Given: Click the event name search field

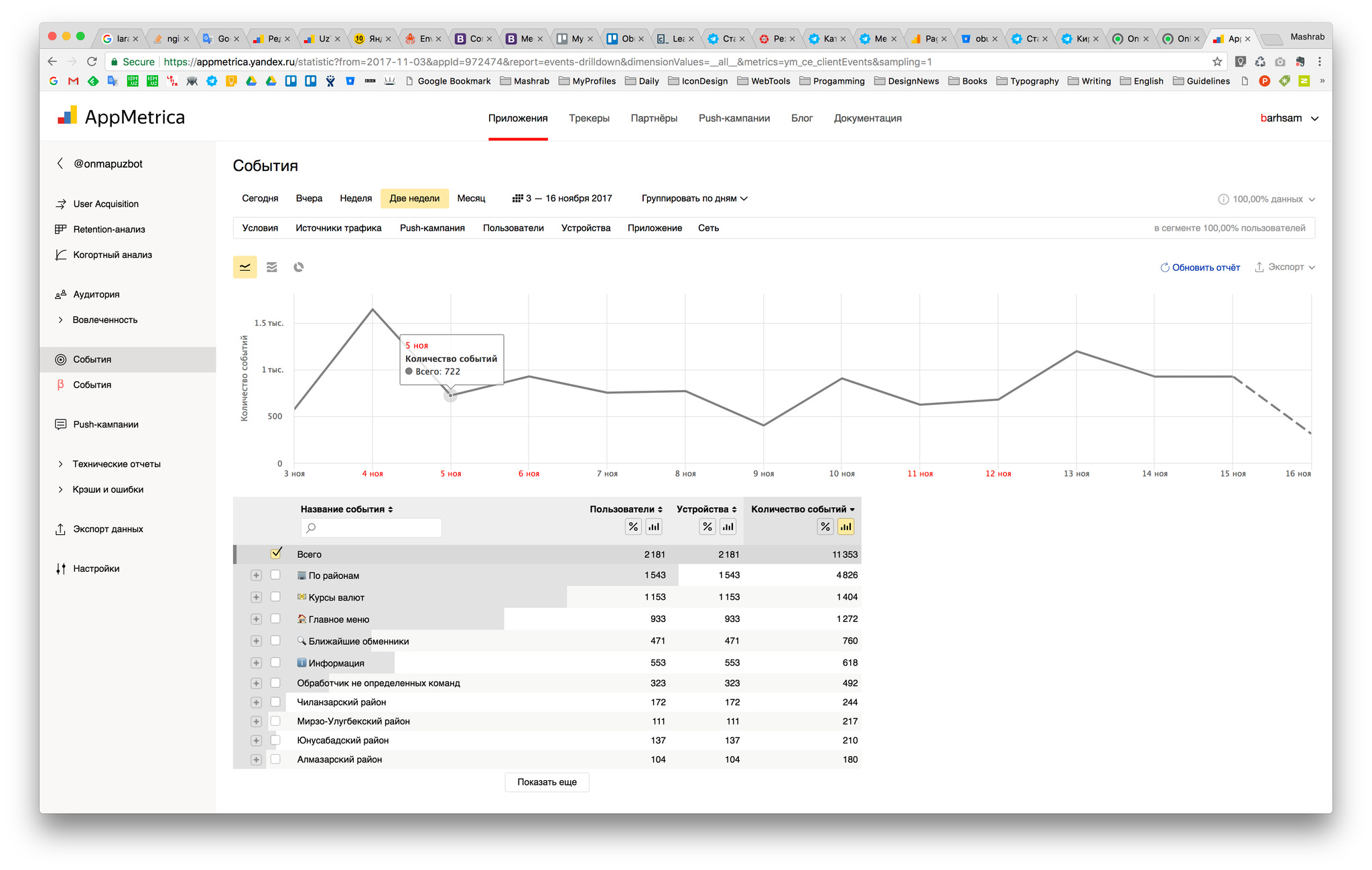Looking at the screenshot, I should coord(372,528).
